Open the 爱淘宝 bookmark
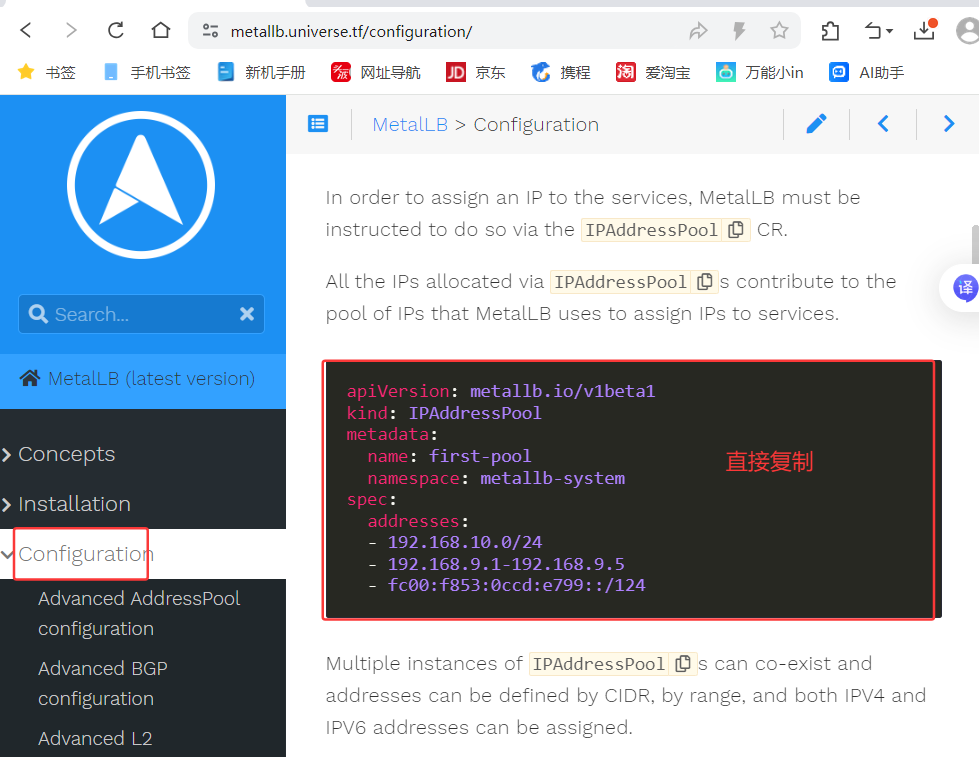The height and width of the screenshot is (757, 979). point(652,72)
